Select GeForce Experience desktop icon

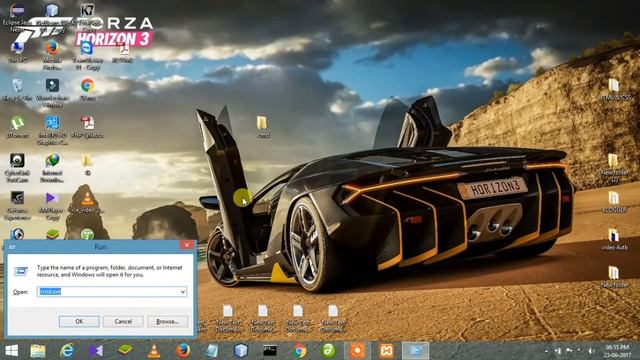[x=17, y=205]
